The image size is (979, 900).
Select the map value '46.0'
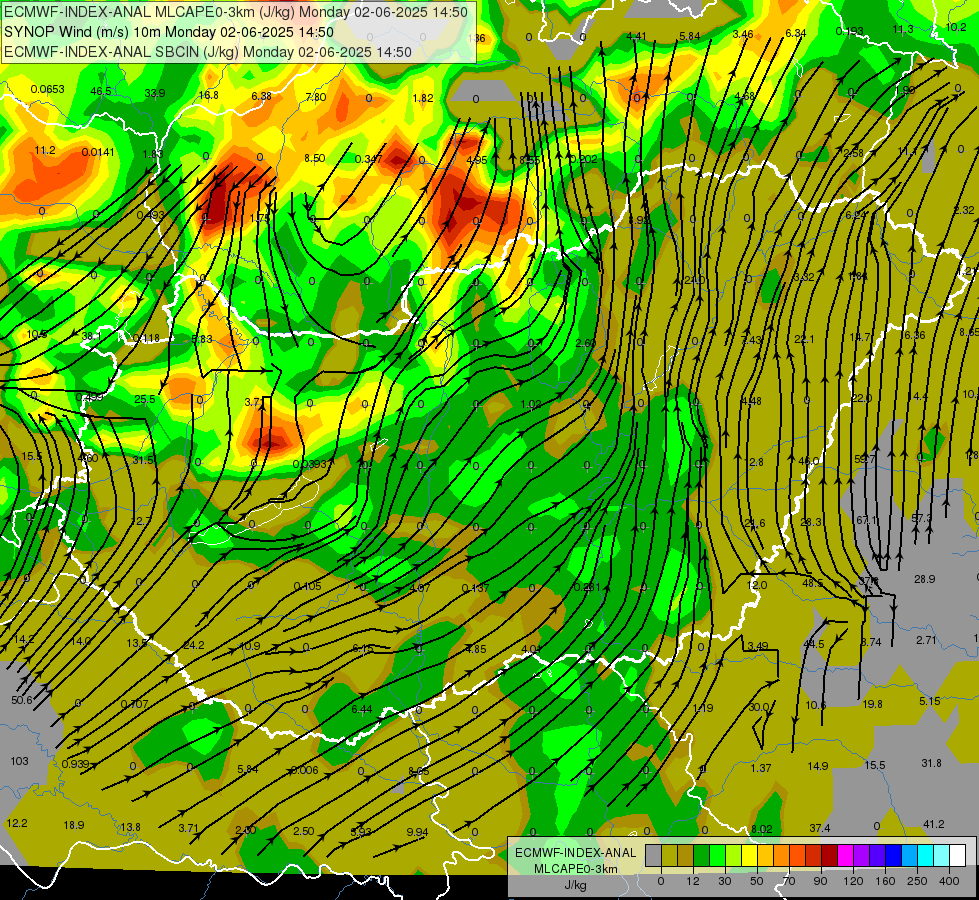[809, 461]
